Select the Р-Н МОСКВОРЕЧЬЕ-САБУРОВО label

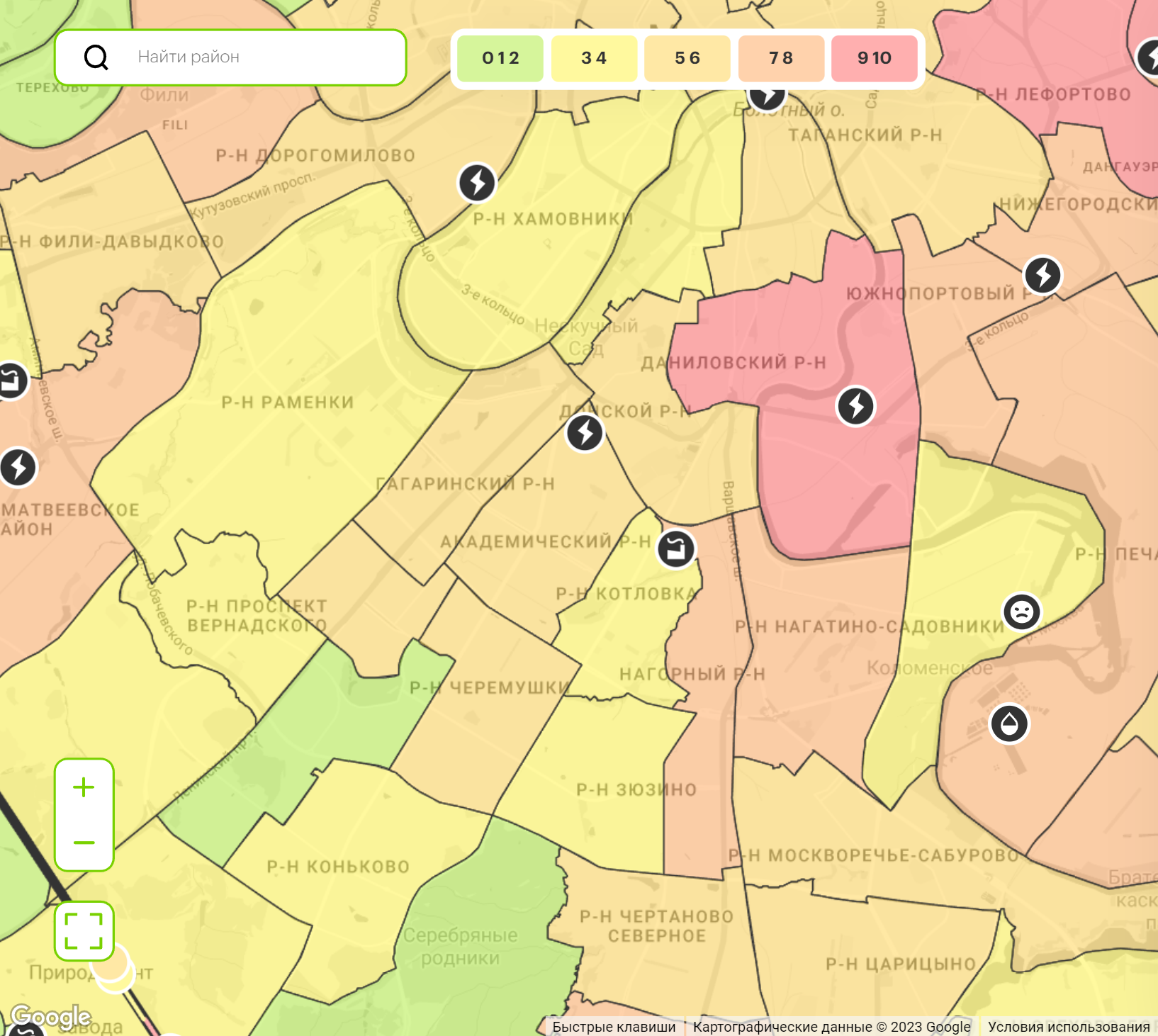(874, 855)
